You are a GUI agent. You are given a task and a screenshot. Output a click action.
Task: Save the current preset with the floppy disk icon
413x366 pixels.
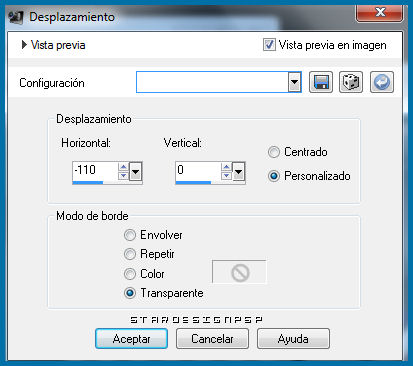click(321, 82)
